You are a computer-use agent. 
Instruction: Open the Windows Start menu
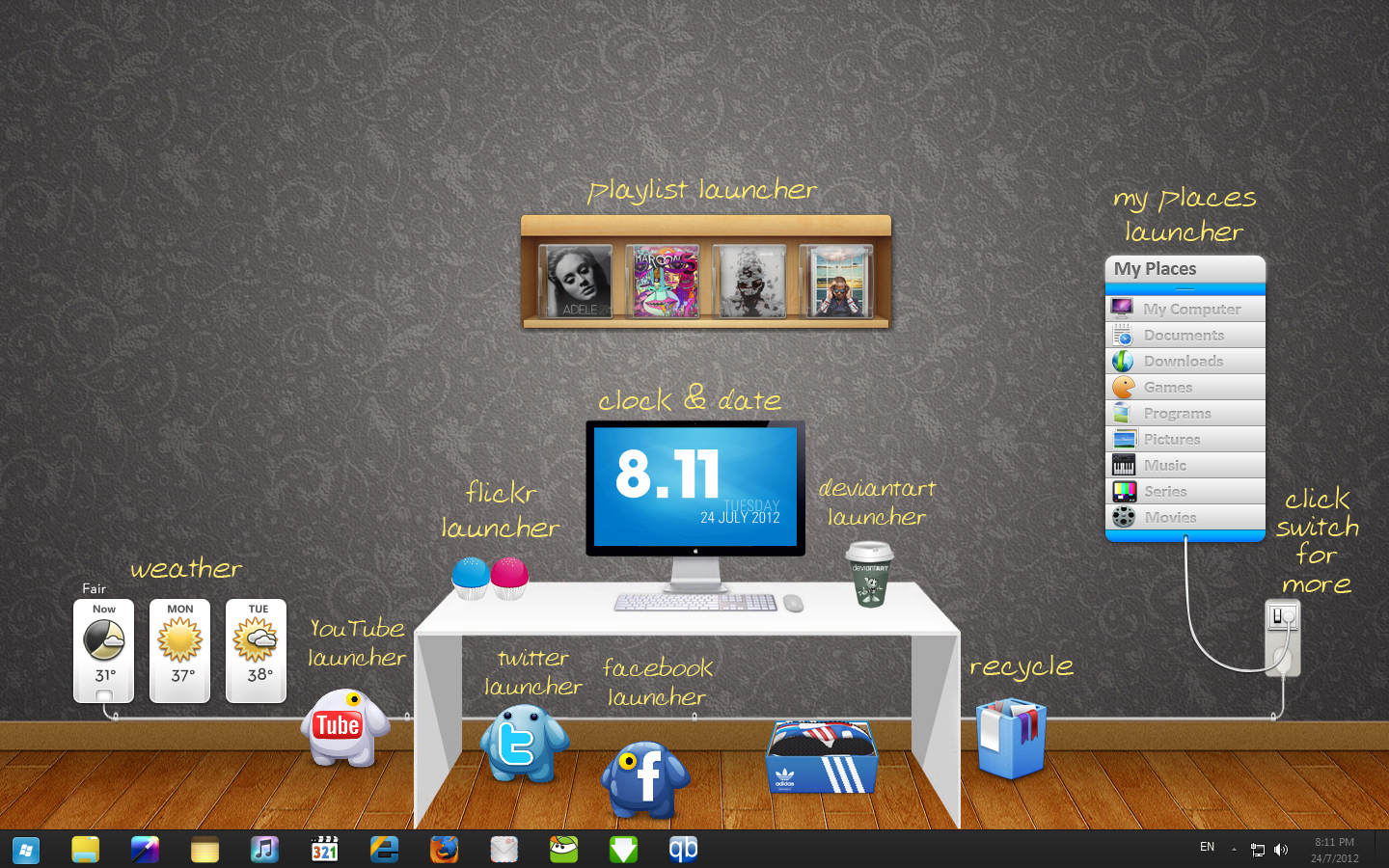click(x=26, y=850)
